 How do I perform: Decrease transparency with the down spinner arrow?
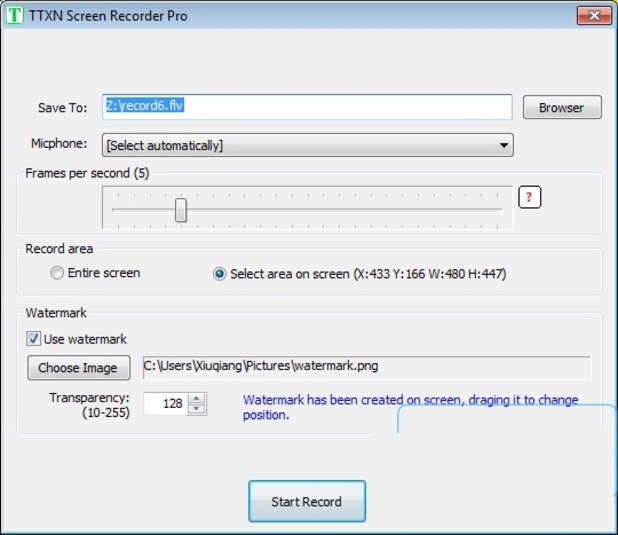click(197, 409)
